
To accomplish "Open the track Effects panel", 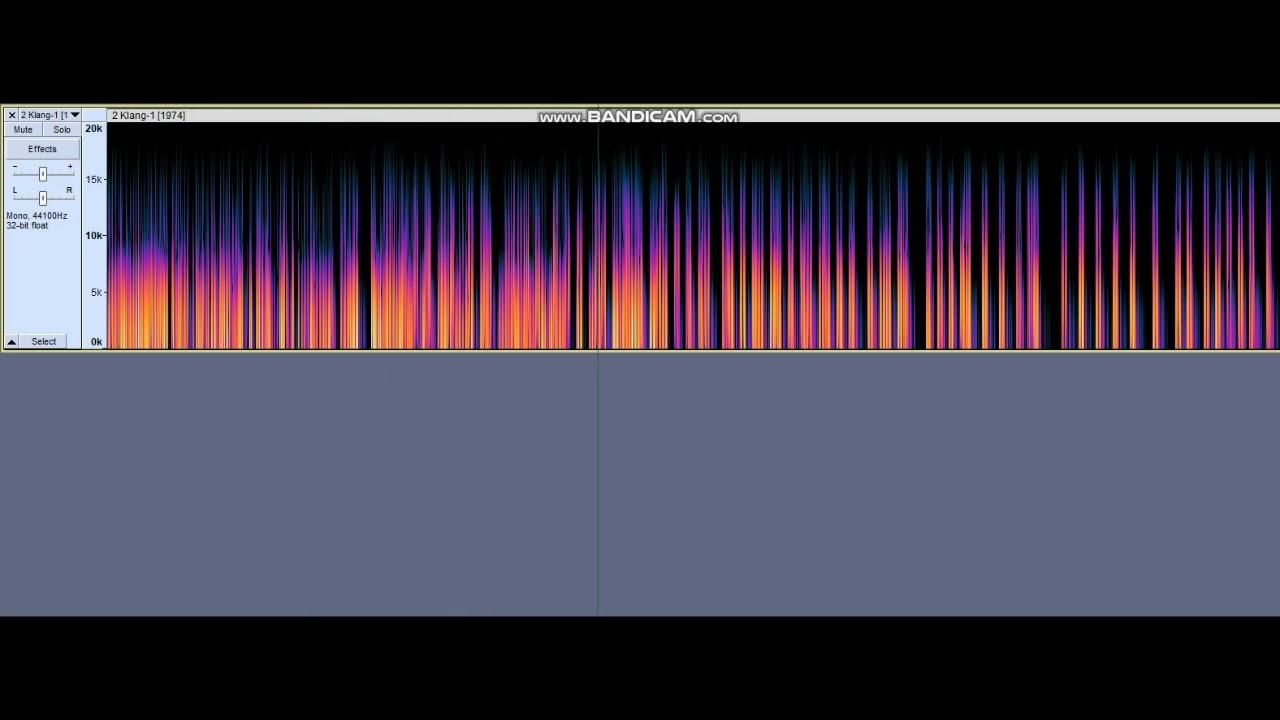I will point(42,149).
